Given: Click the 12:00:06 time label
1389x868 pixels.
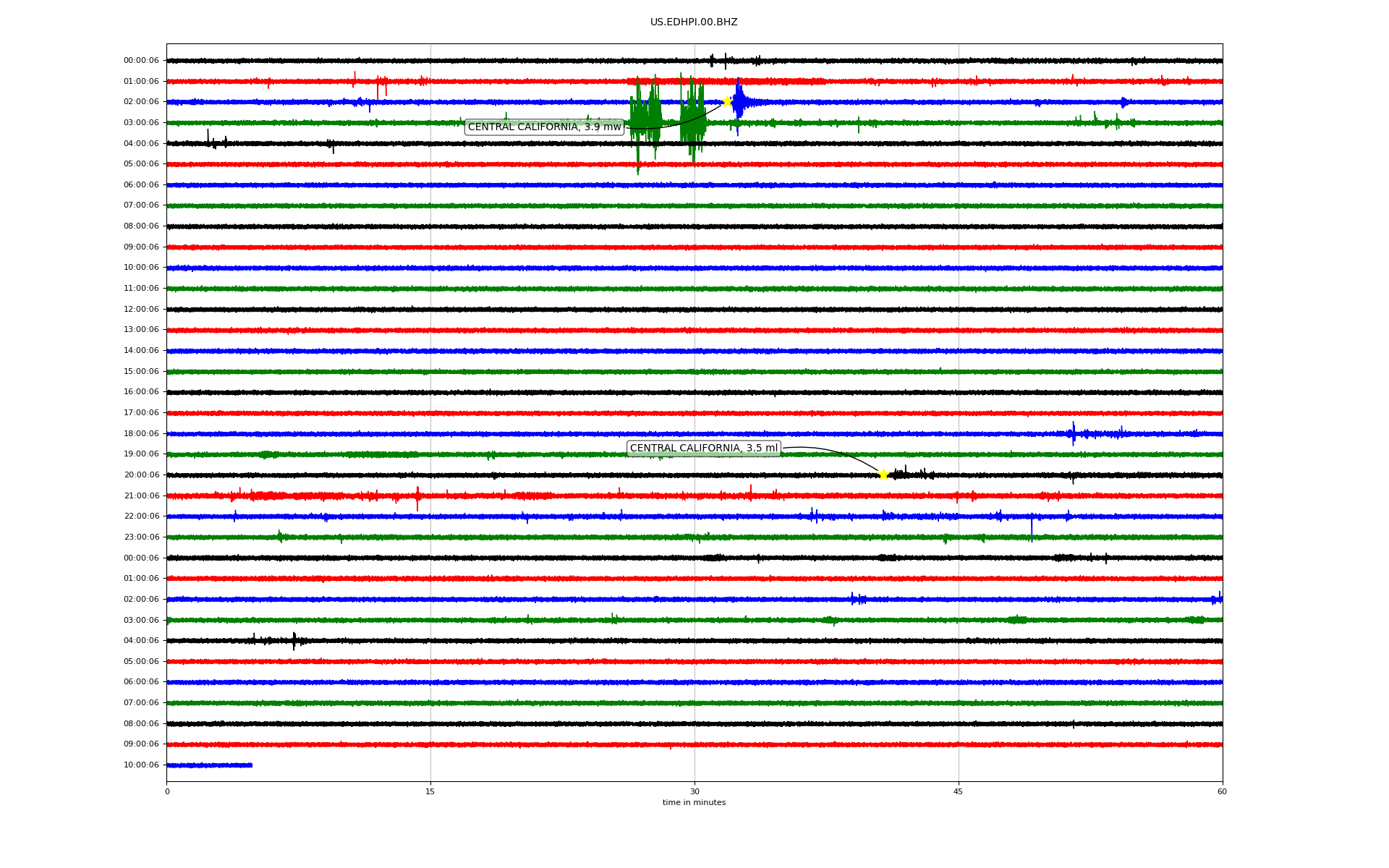Looking at the screenshot, I should (141, 310).
